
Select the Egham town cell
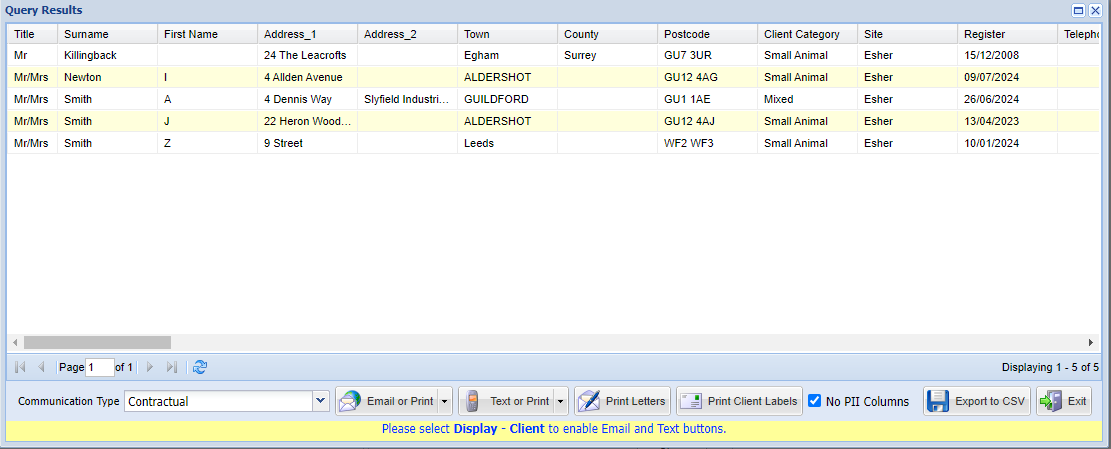click(507, 55)
